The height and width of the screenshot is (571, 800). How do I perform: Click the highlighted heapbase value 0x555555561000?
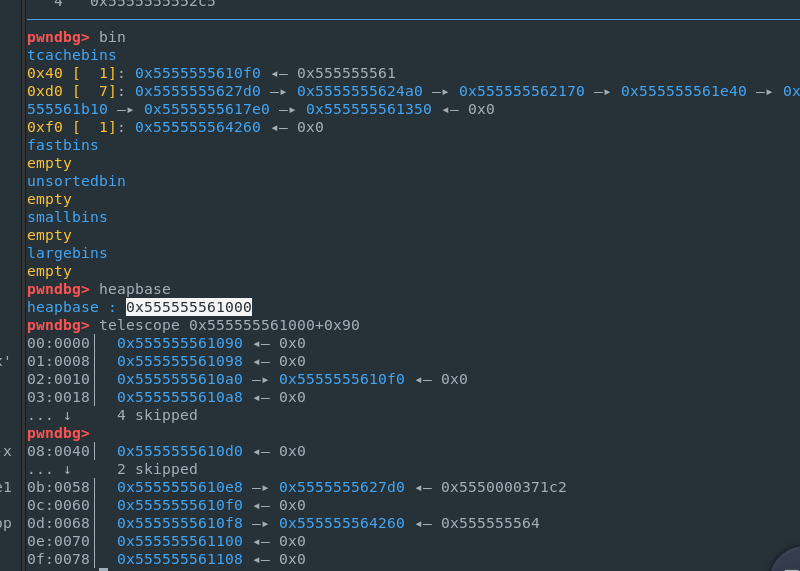point(189,307)
